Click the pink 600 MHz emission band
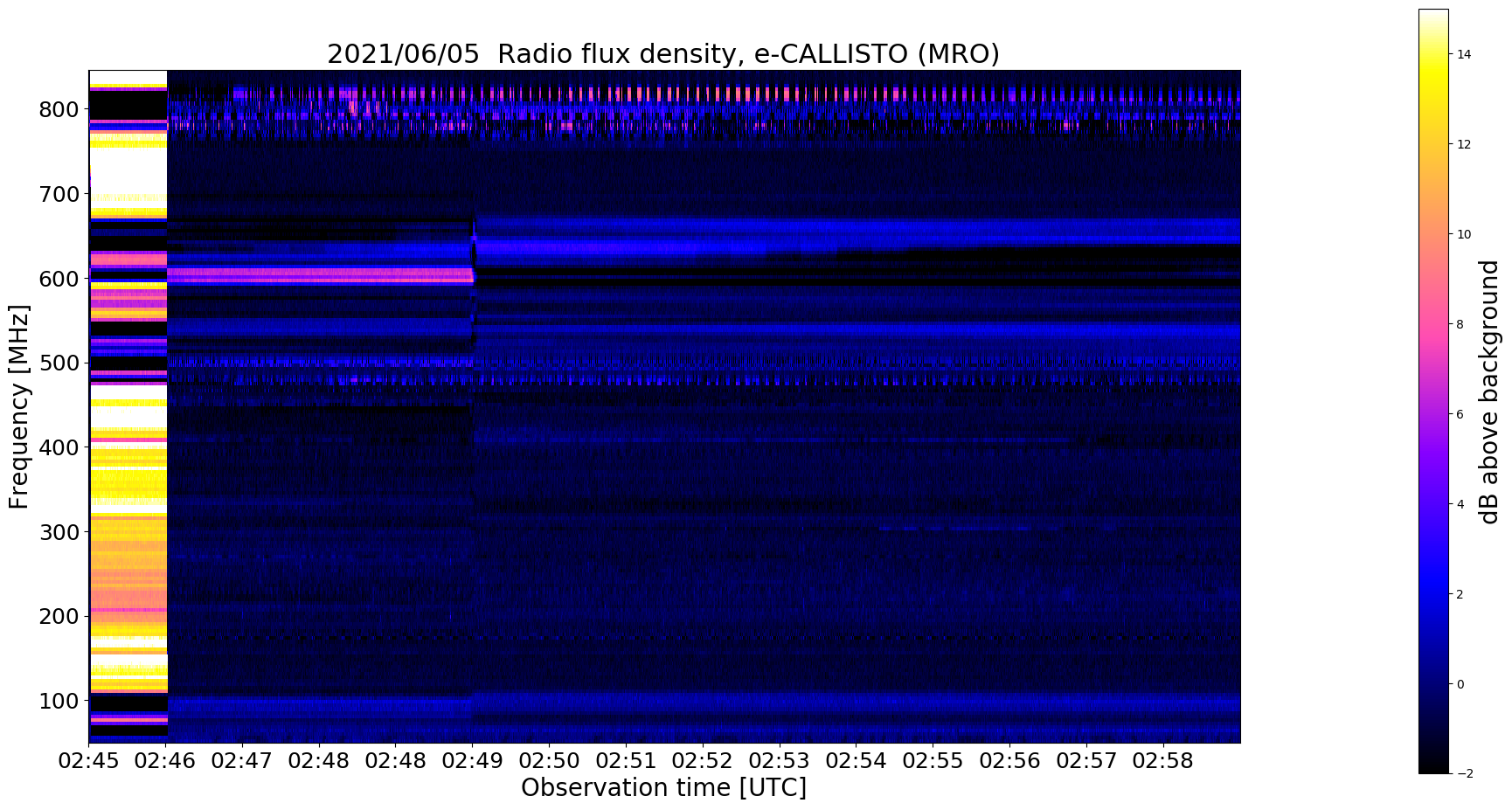The width and height of the screenshot is (1512, 810). click(320, 276)
